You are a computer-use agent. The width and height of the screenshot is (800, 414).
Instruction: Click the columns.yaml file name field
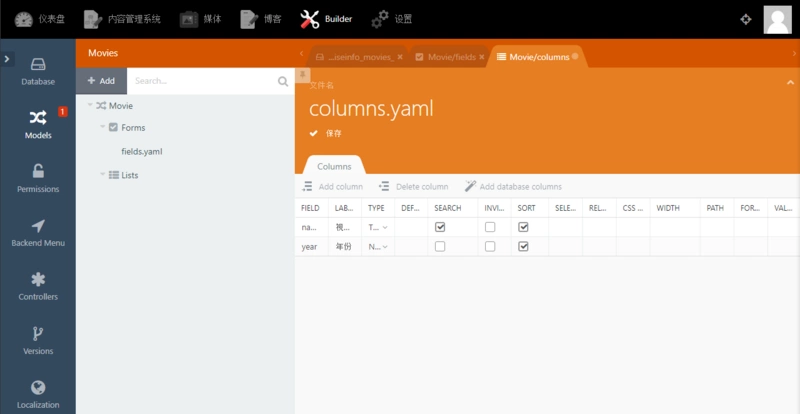coord(371,109)
